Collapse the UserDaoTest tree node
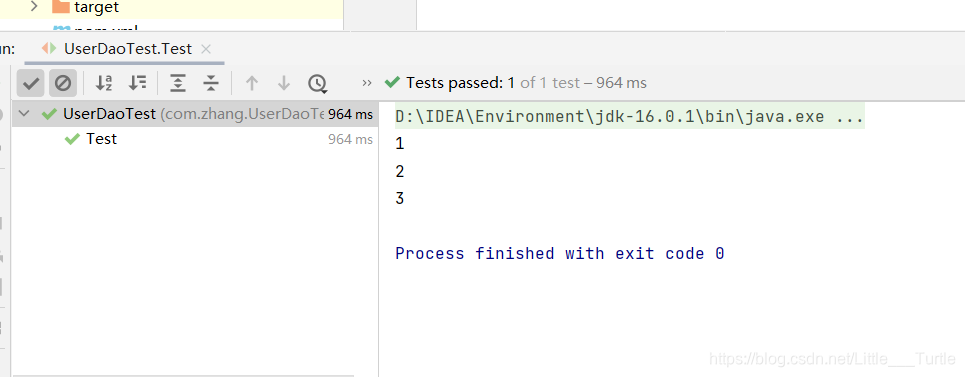Screen dimensions: 965x377 [x=25, y=114]
